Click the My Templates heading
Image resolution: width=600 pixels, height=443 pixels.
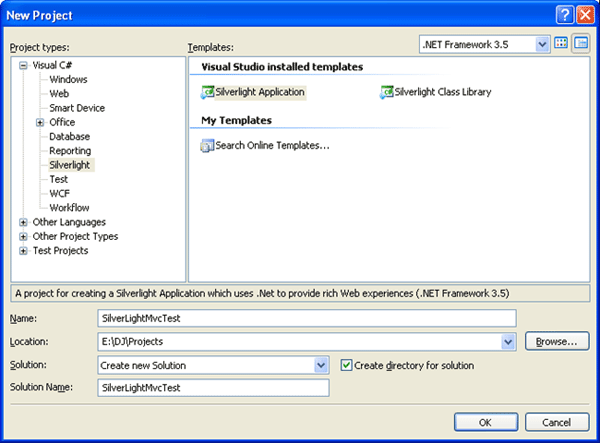(x=236, y=121)
